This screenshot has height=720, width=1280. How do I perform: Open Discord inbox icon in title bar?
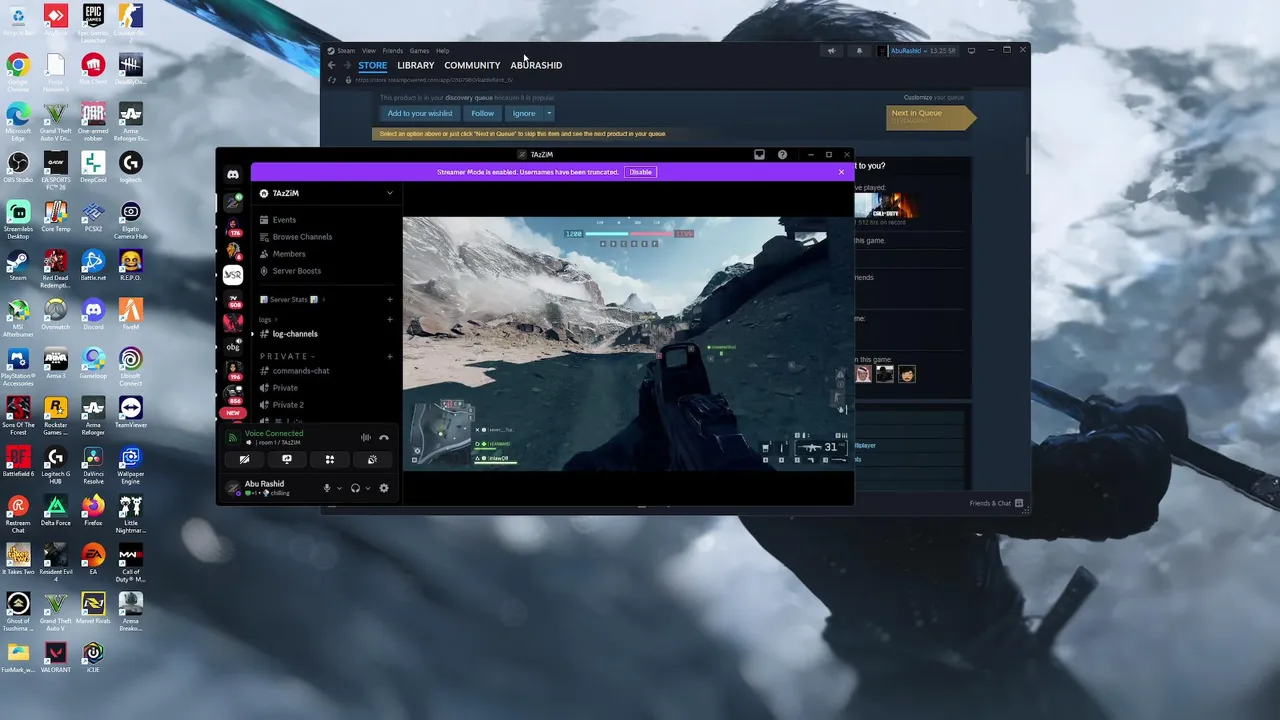click(x=759, y=155)
